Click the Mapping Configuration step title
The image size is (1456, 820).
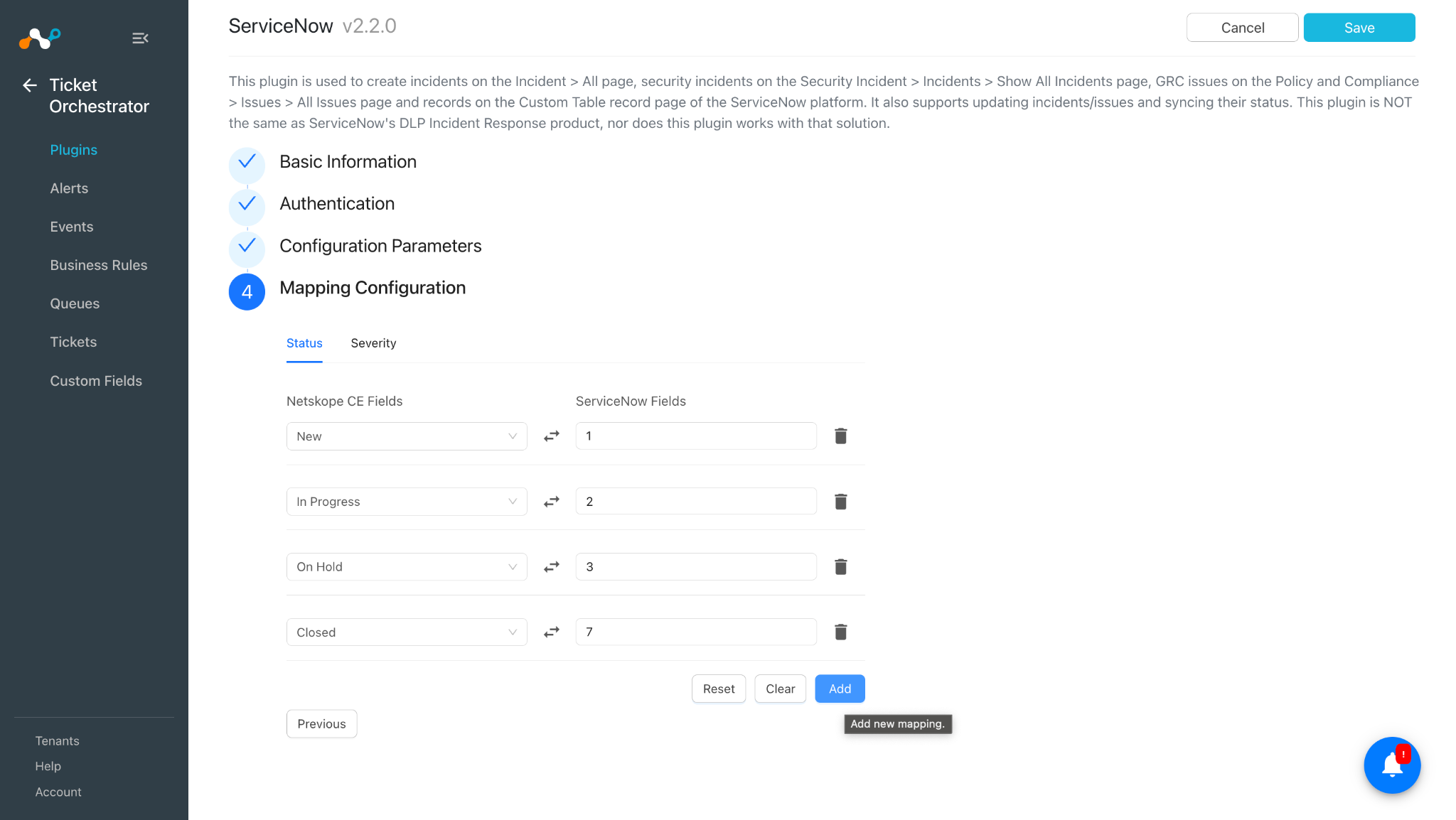tap(373, 288)
